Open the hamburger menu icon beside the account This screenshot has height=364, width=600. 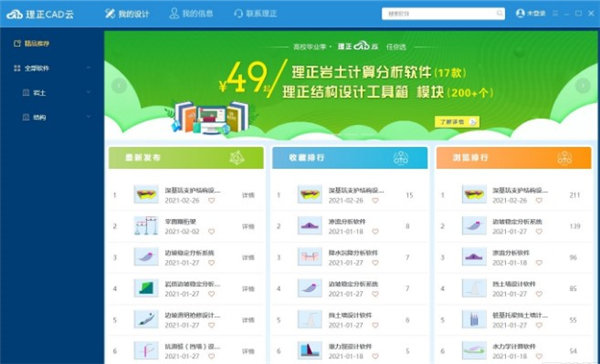(x=555, y=13)
